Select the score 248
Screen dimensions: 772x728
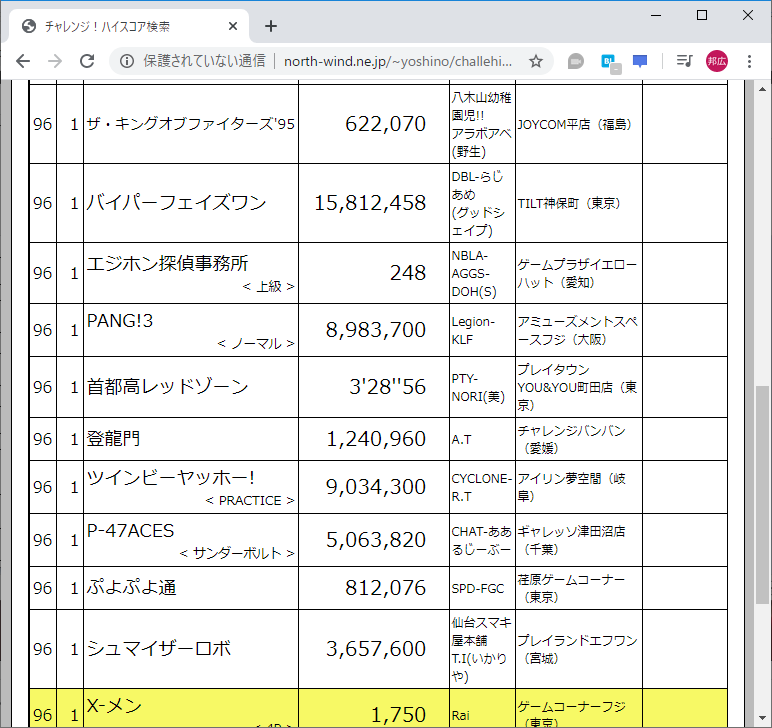click(x=408, y=273)
